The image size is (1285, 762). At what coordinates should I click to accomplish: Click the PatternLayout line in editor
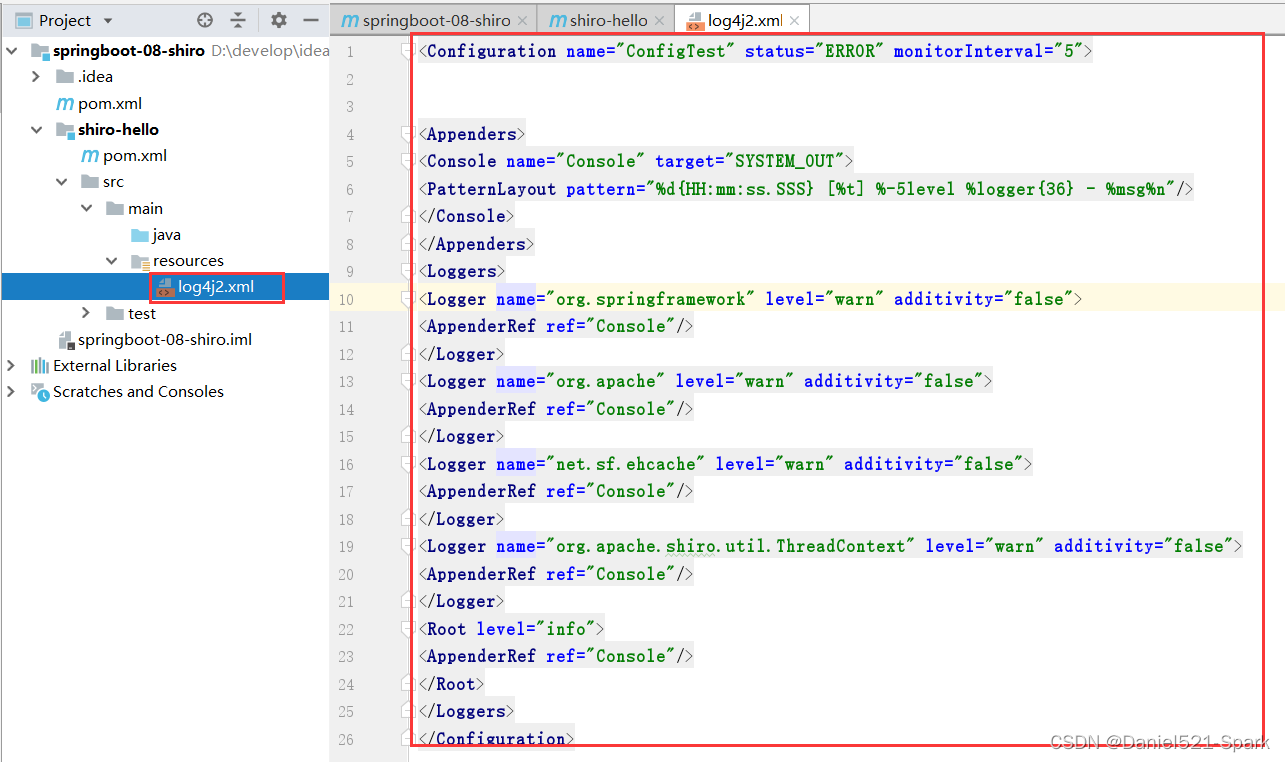(806, 188)
